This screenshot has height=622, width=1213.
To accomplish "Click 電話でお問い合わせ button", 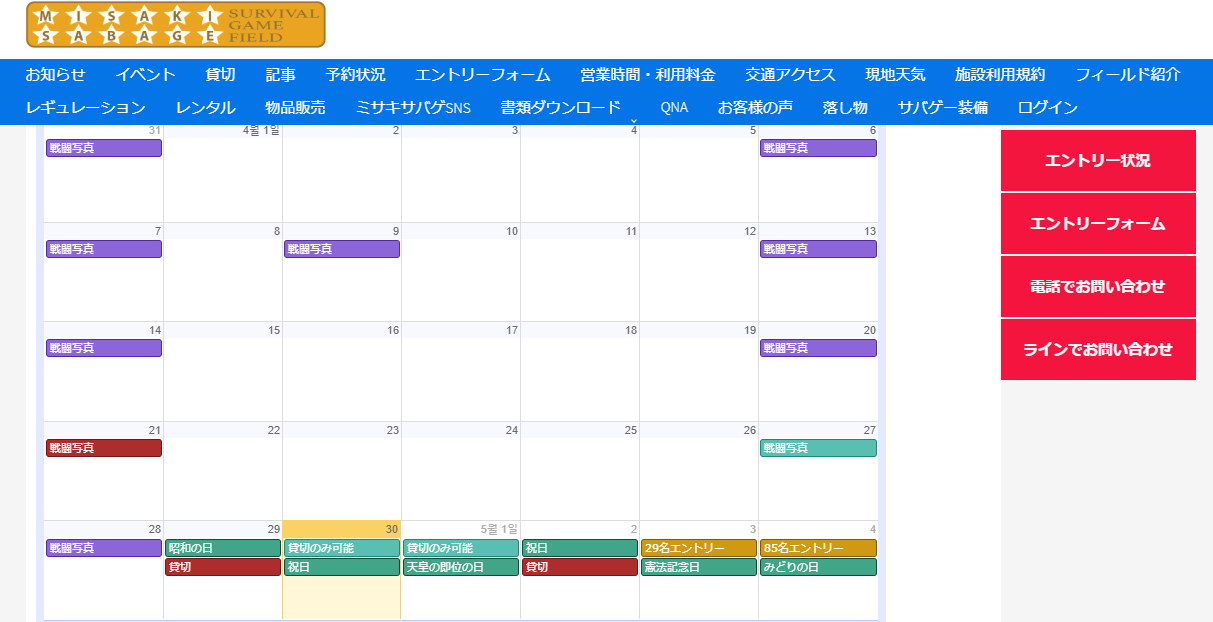I will coord(1097,287).
